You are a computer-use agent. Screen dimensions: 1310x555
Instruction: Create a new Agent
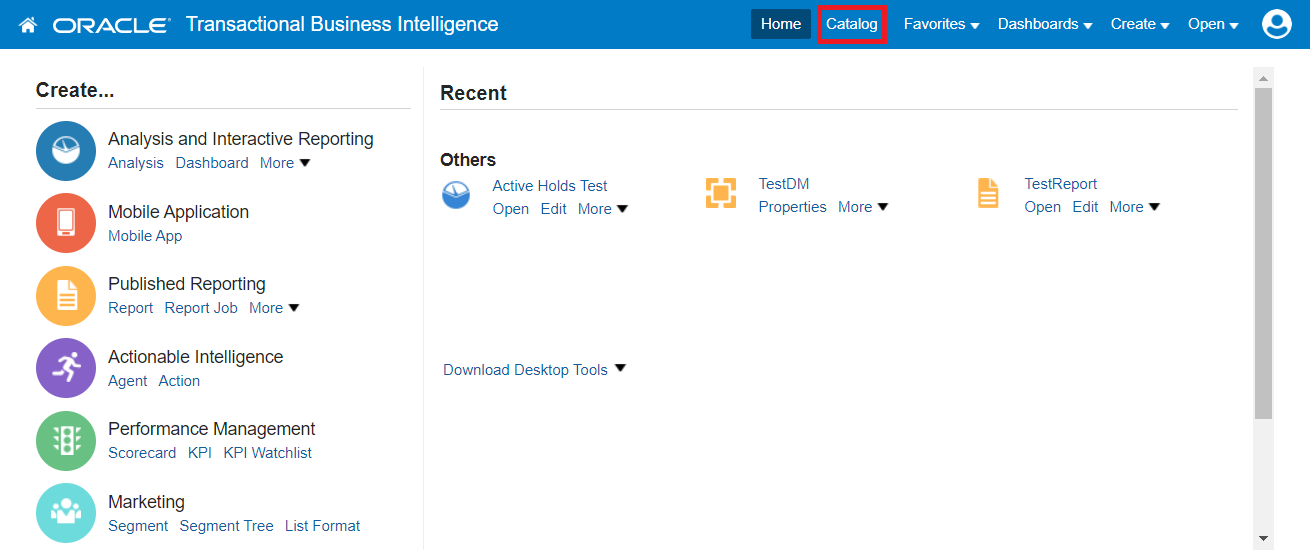tap(128, 381)
